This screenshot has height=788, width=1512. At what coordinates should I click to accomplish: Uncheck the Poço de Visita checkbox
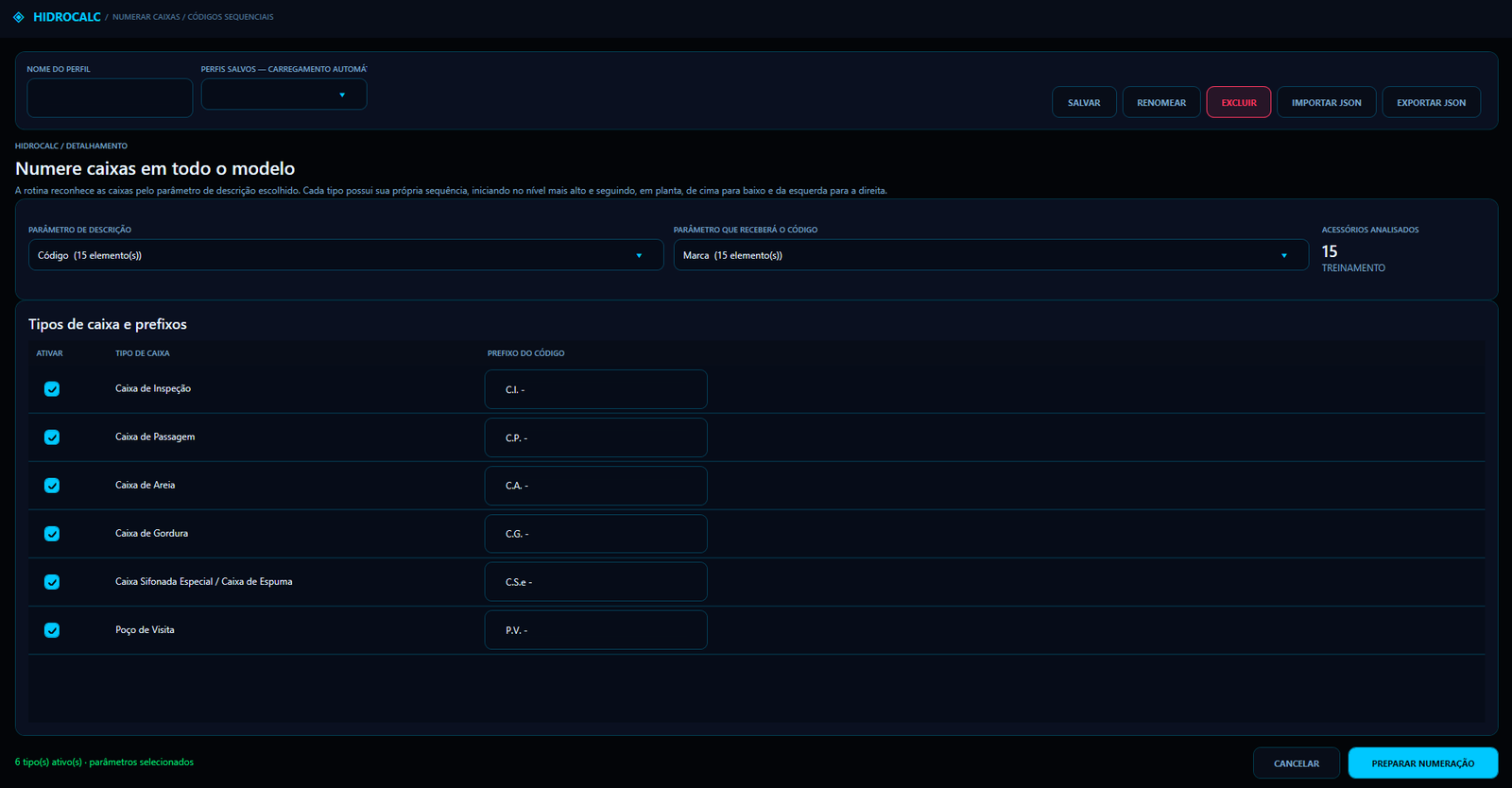point(52,630)
